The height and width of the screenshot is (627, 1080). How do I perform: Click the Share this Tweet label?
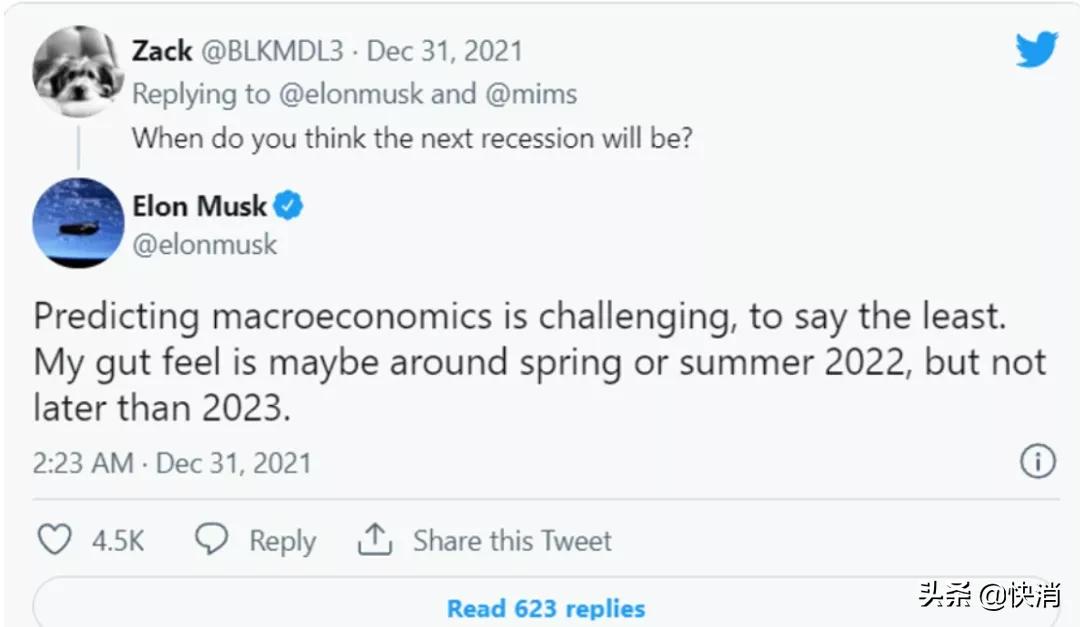(x=512, y=541)
